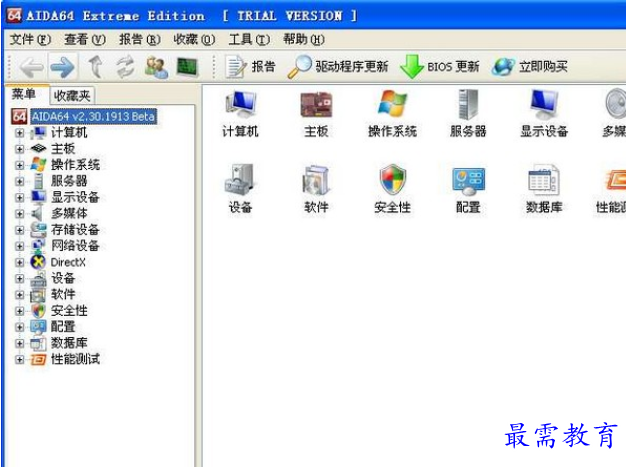Open 服务器 server icon in main pane
Viewport: 626px width, 467px height.
click(x=468, y=114)
